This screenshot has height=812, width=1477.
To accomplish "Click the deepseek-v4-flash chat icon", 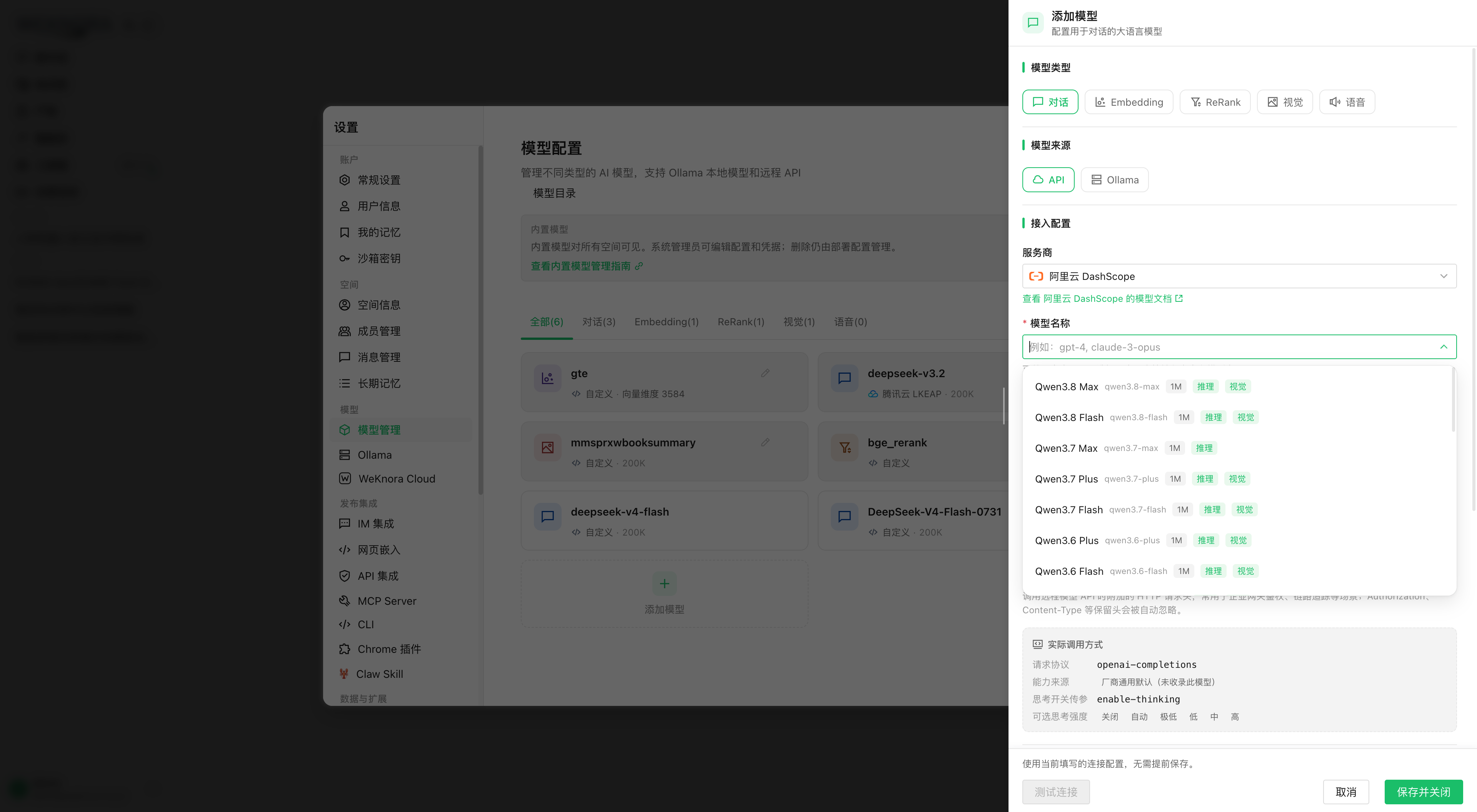I will [548, 517].
